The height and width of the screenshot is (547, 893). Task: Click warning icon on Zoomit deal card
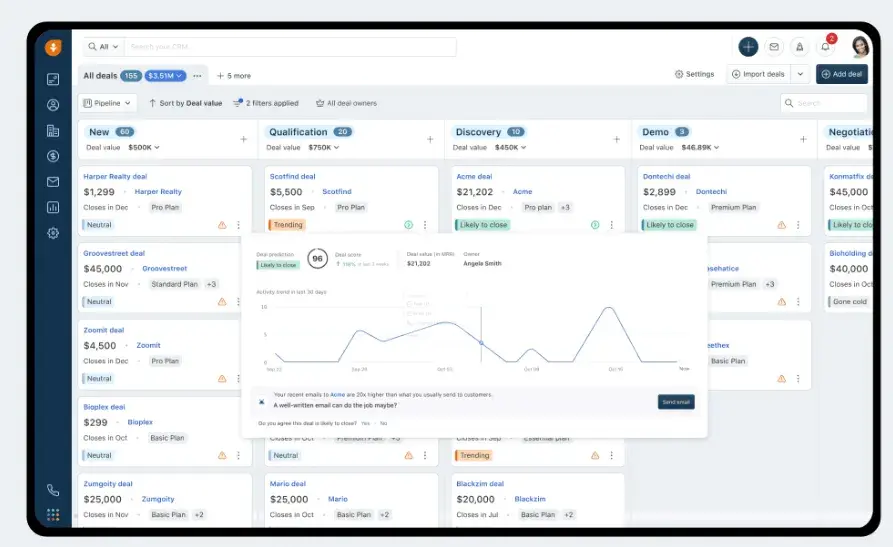(x=222, y=379)
